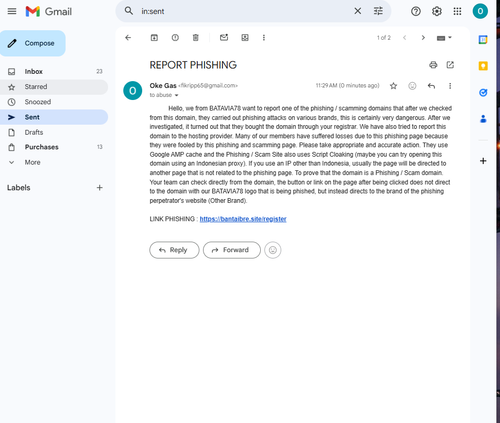Click the Reply button below message
The height and width of the screenshot is (423, 500).
pos(174,250)
